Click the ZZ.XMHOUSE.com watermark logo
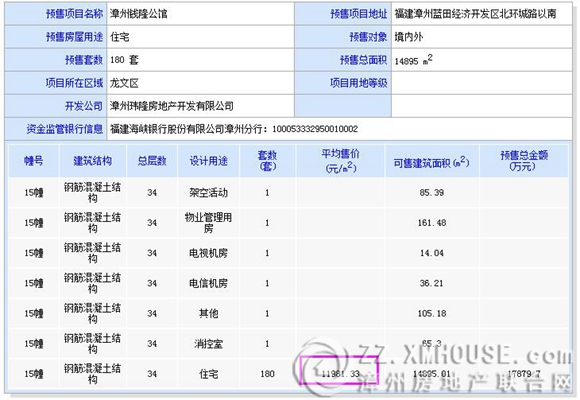Screen dimensions: 580x400 click(x=433, y=366)
